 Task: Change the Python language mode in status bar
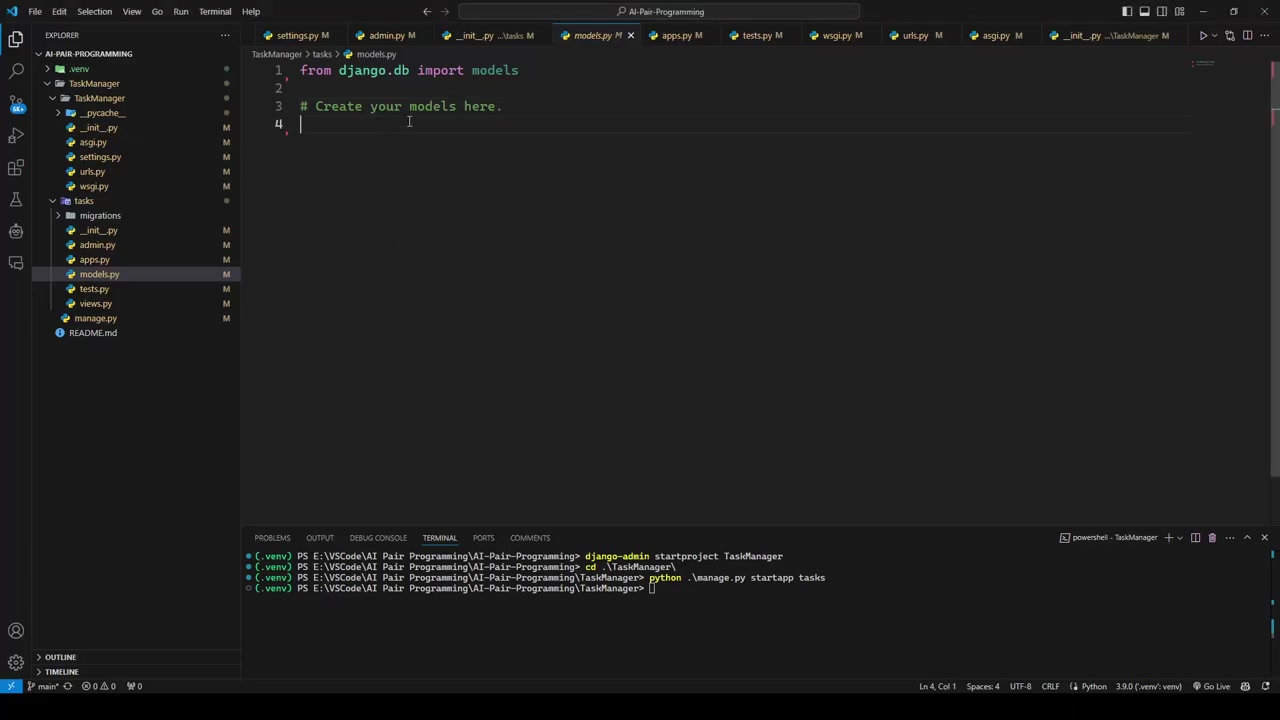(1094, 687)
